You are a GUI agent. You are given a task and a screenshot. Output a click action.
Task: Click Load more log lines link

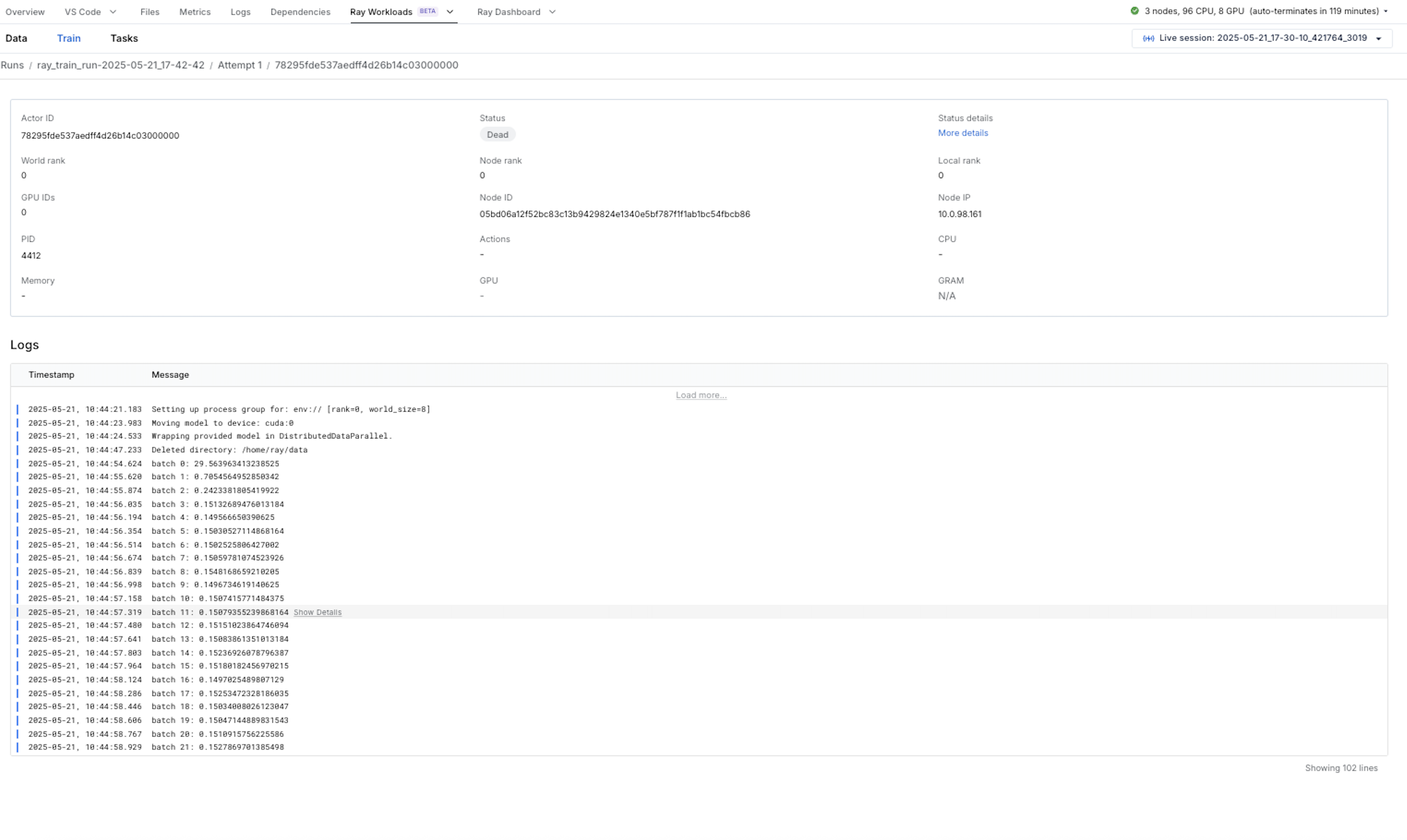(x=701, y=395)
